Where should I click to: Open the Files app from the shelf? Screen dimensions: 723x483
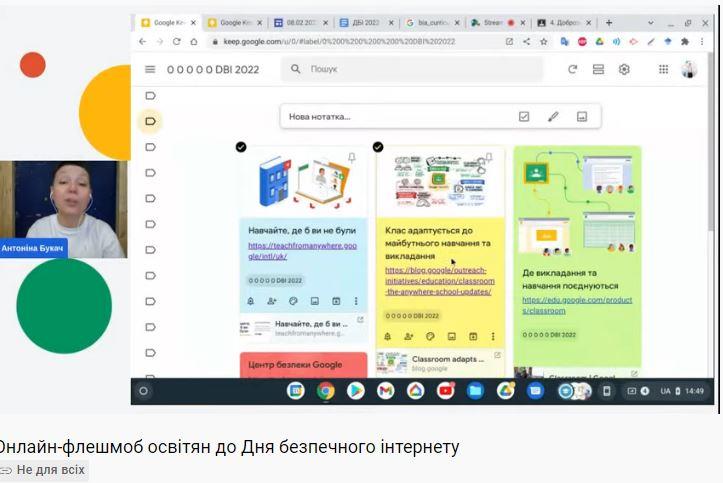(475, 391)
